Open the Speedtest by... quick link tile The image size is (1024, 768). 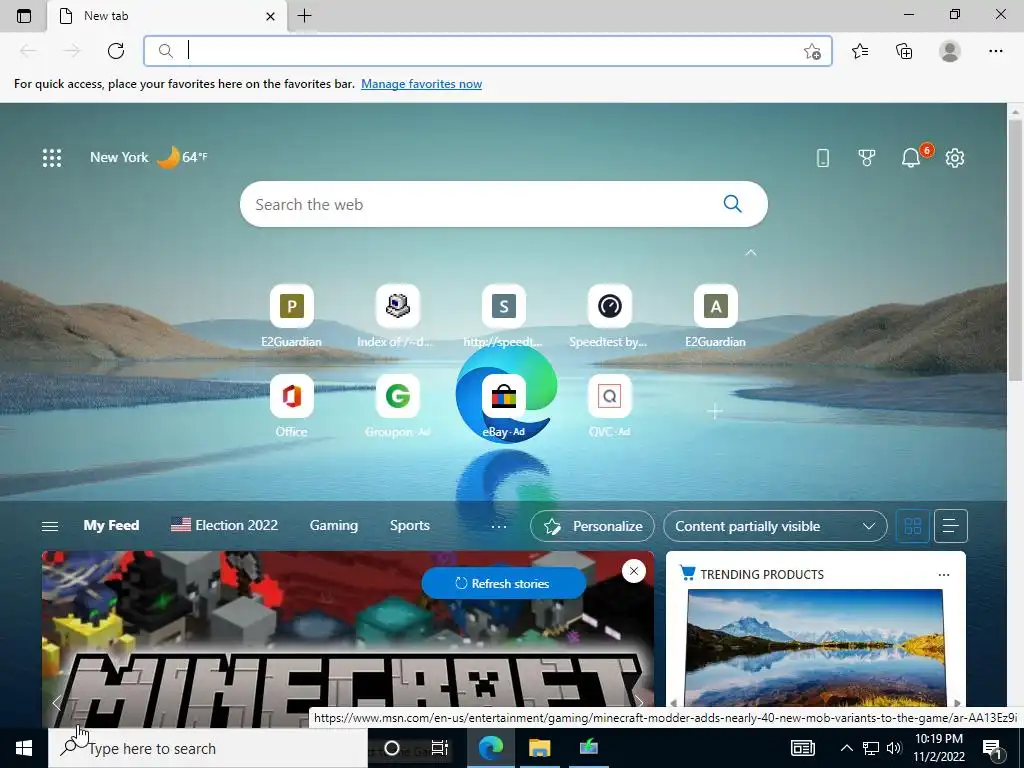point(609,315)
